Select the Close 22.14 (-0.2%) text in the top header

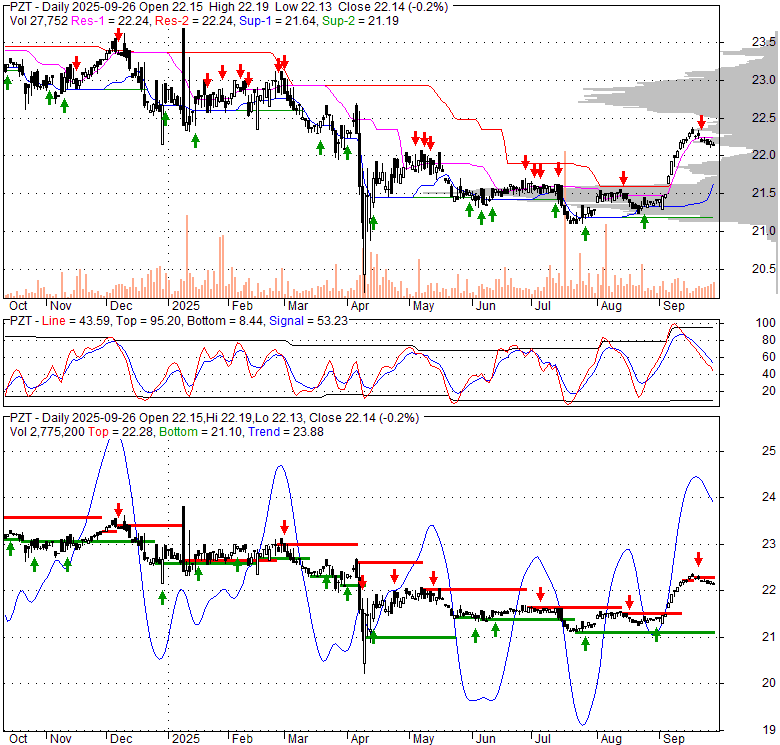393,7
